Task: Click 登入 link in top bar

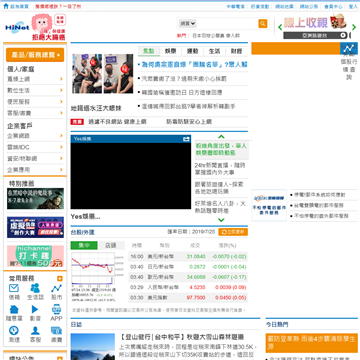Action: coord(353,6)
